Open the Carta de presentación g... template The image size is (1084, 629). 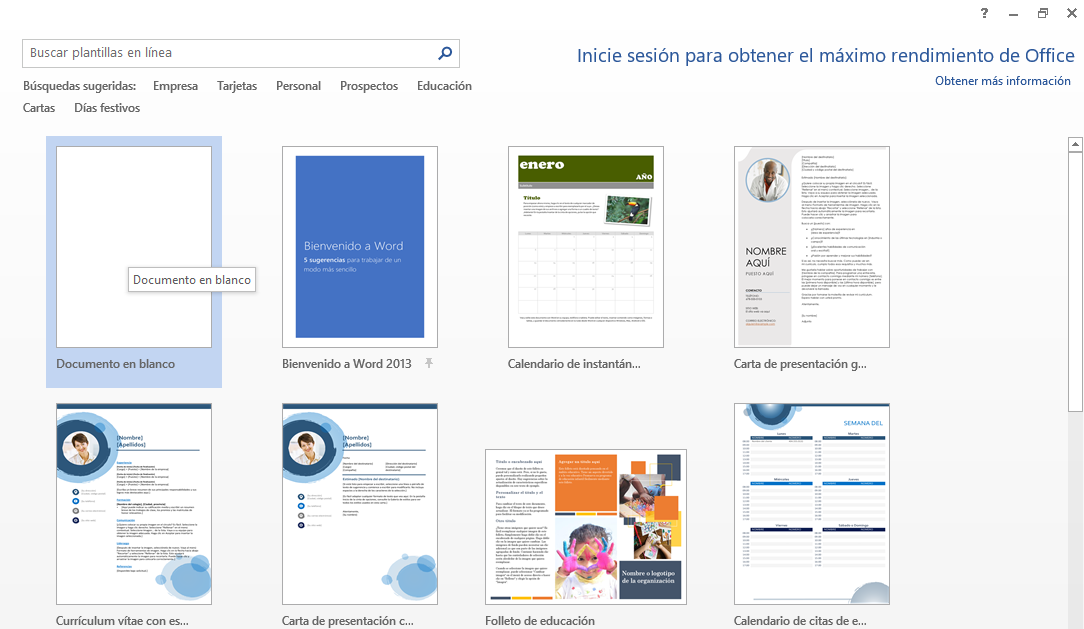tap(811, 246)
